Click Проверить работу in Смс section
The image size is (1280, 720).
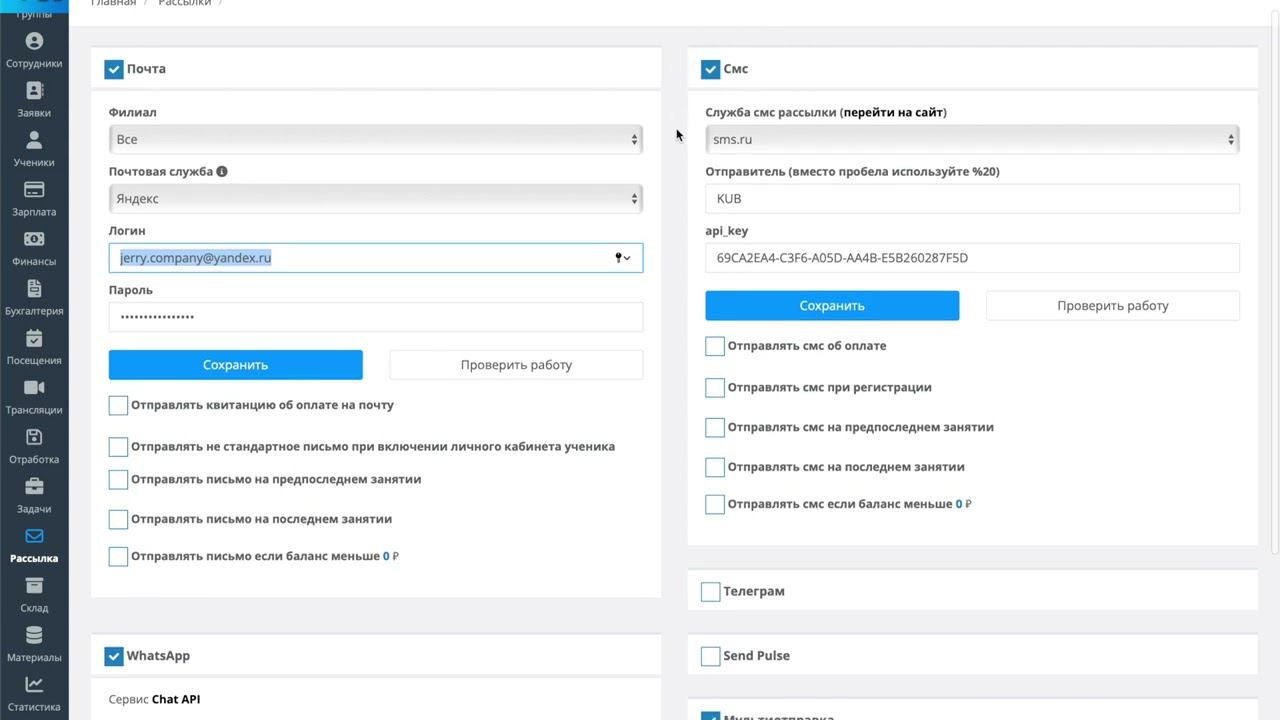(1113, 306)
